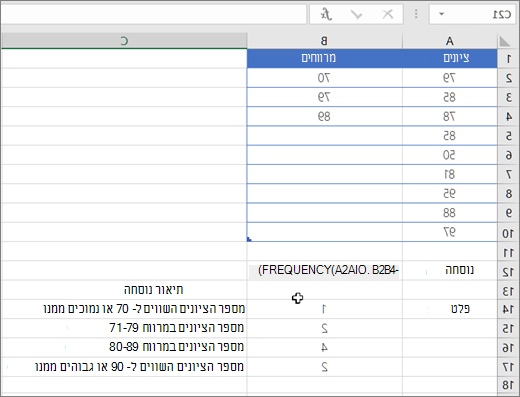Click the 'פלט' label in row 14
The height and width of the screenshot is (397, 520).
460,309
